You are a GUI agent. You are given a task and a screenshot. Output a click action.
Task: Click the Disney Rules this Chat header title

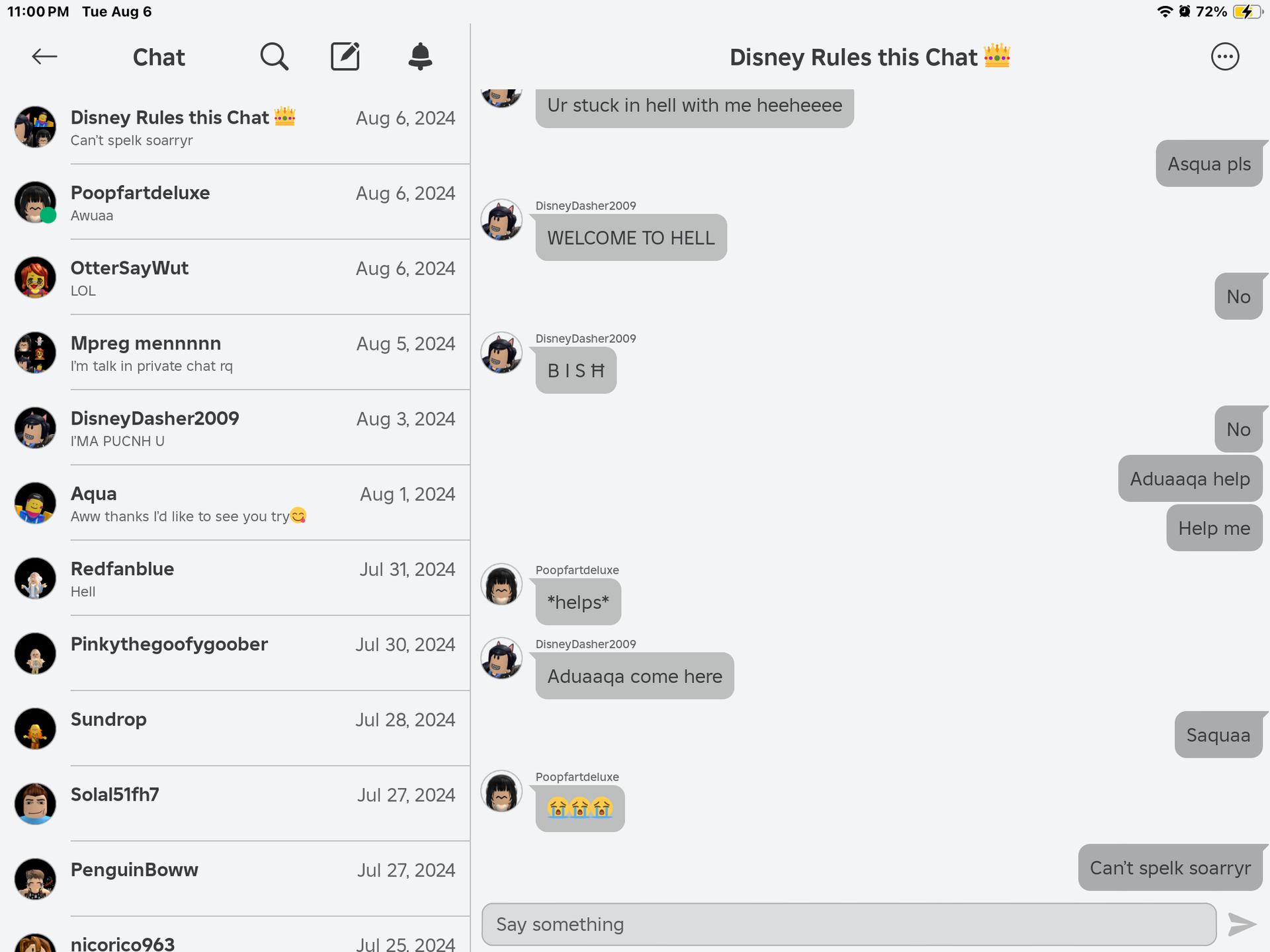click(x=870, y=57)
